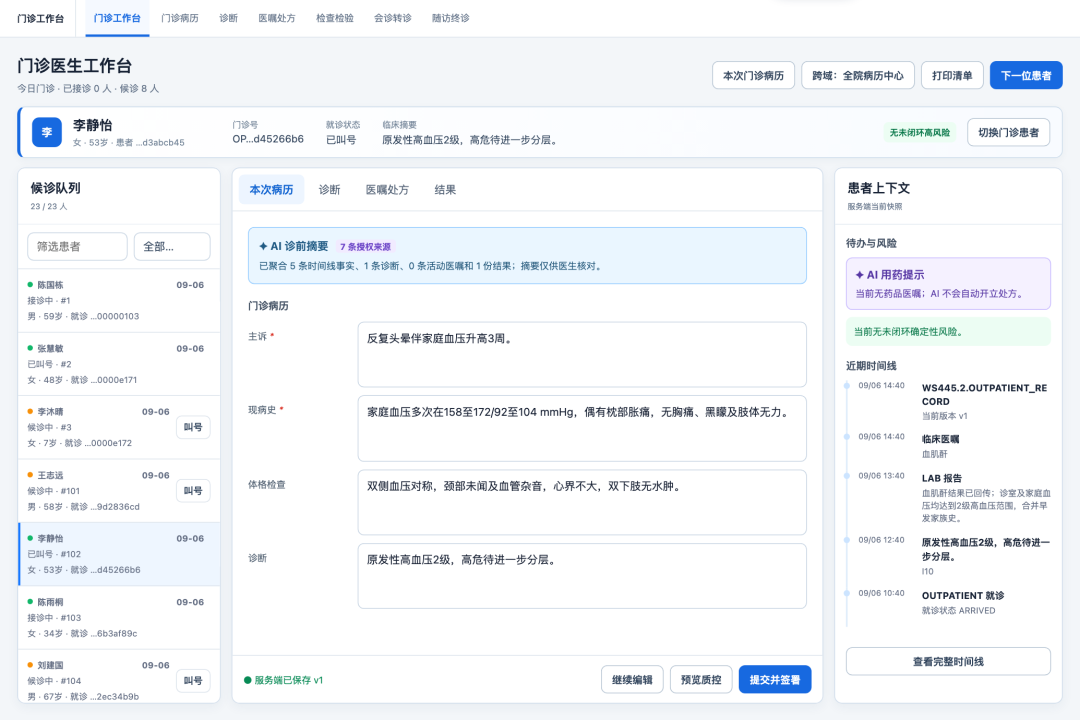The width and height of the screenshot is (1080, 720).
Task: Select 陈国栋 in the waiting queue
Action: [119, 300]
